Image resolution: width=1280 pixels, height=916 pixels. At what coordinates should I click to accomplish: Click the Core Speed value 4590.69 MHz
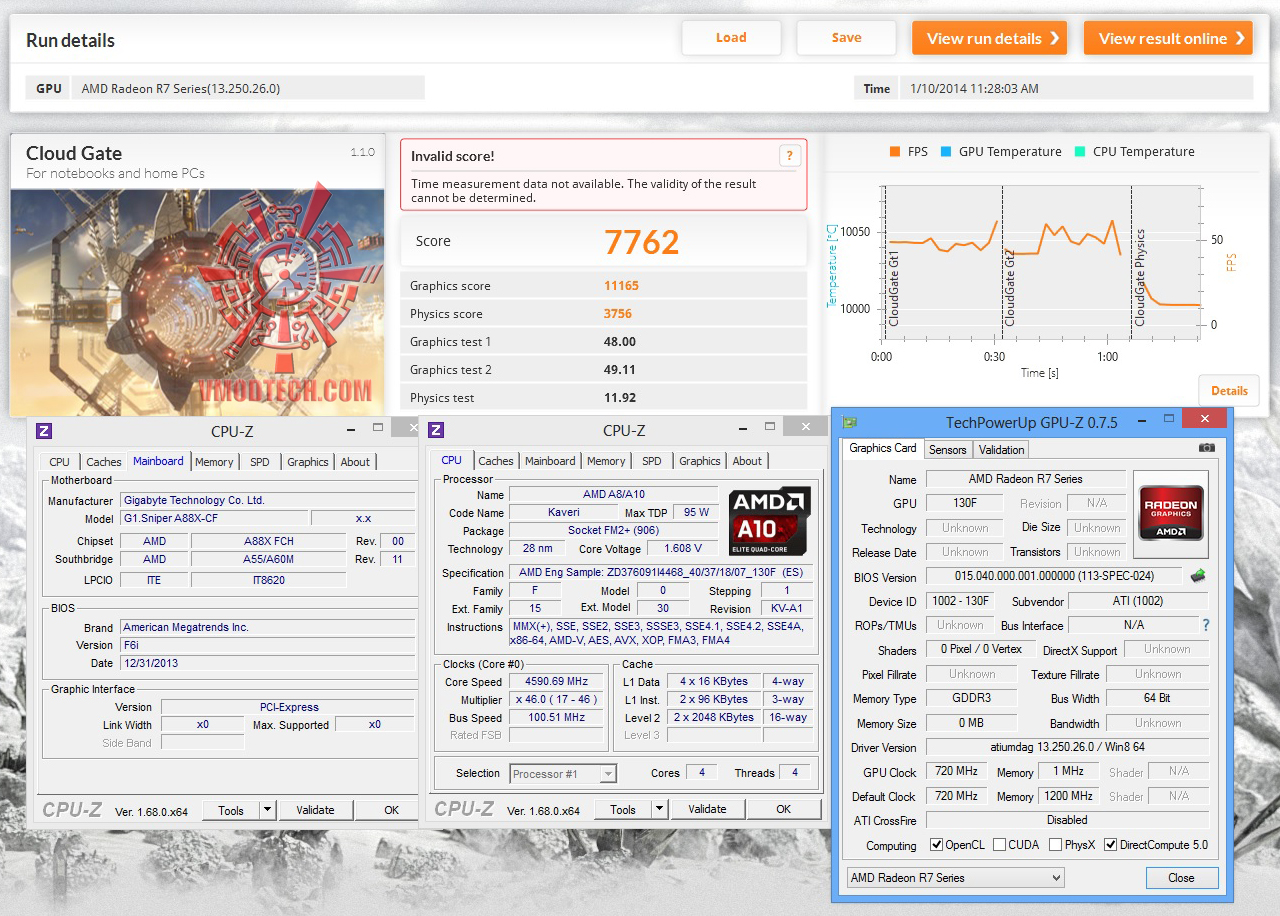click(x=557, y=681)
